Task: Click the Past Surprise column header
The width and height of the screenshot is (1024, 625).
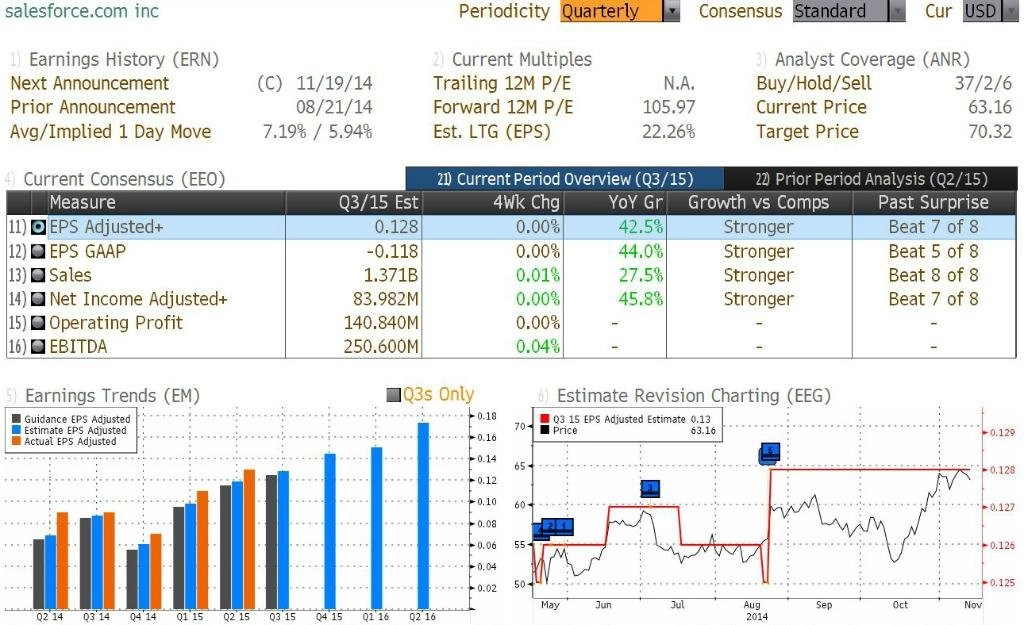Action: point(934,202)
